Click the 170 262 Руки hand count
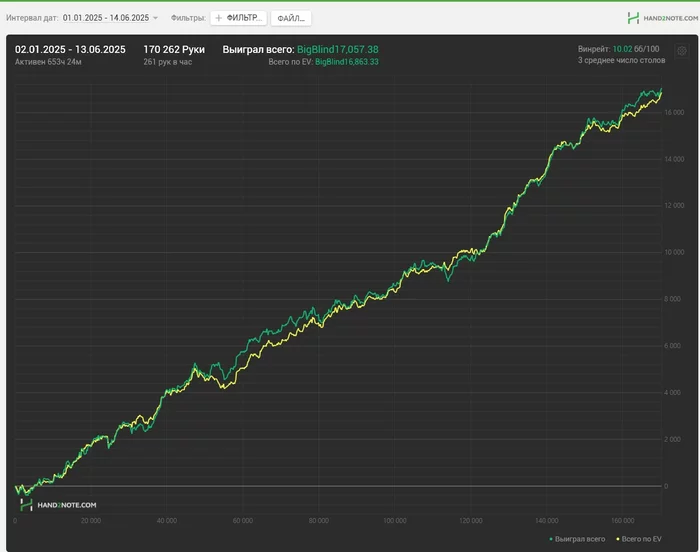 point(174,50)
